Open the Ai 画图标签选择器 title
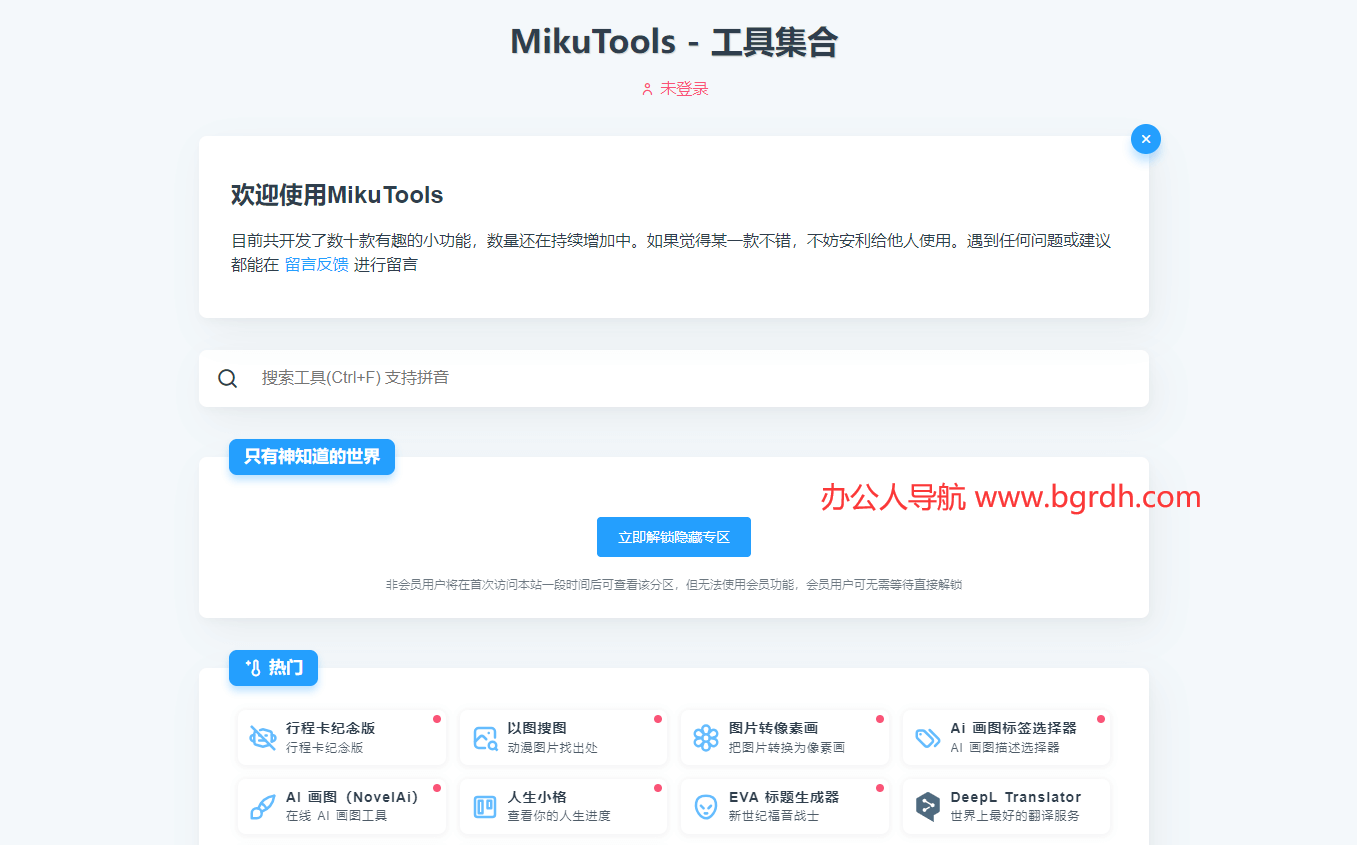The image size is (1357, 845). click(x=1013, y=728)
